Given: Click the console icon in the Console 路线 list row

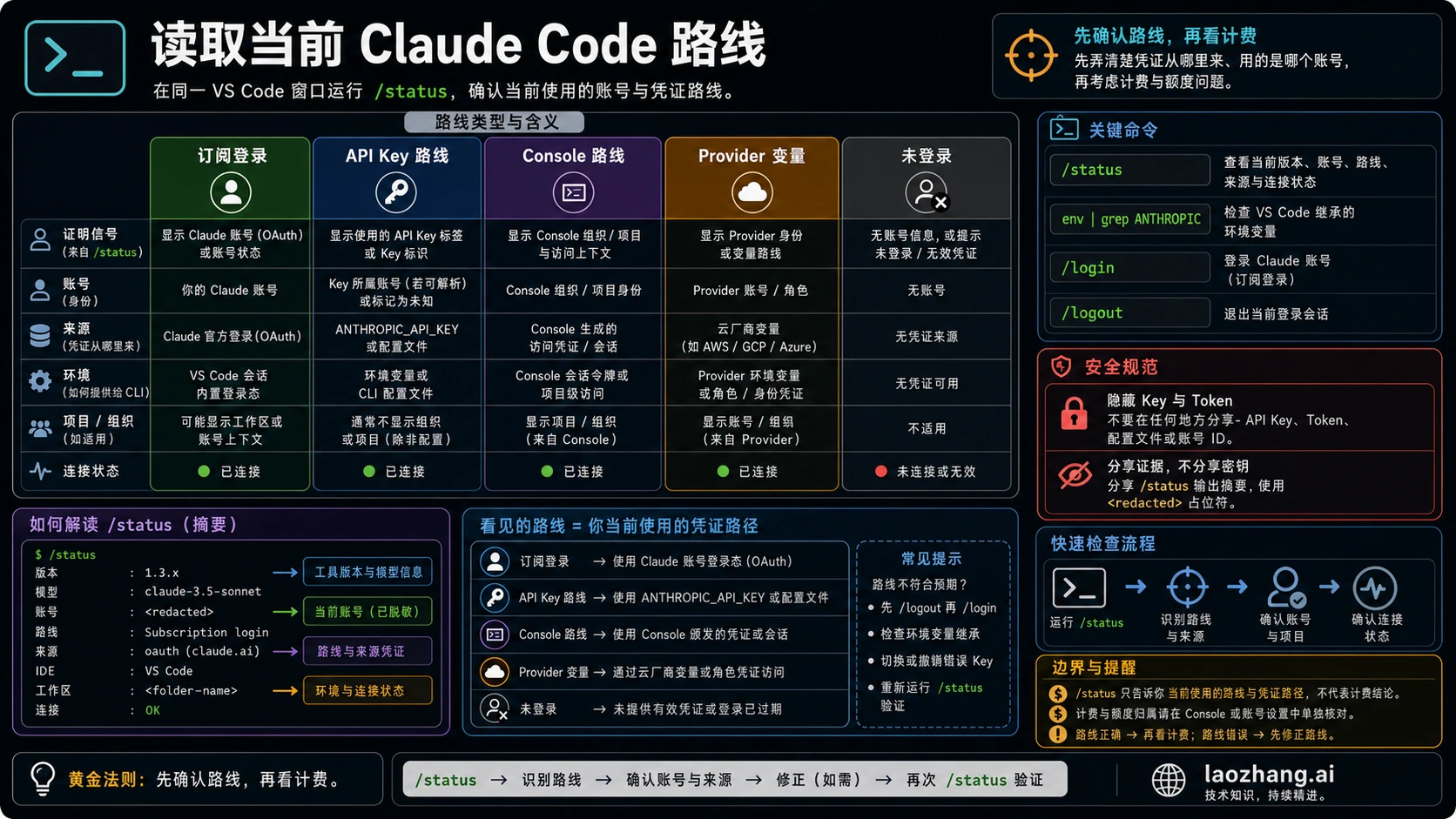Looking at the screenshot, I should 495,634.
